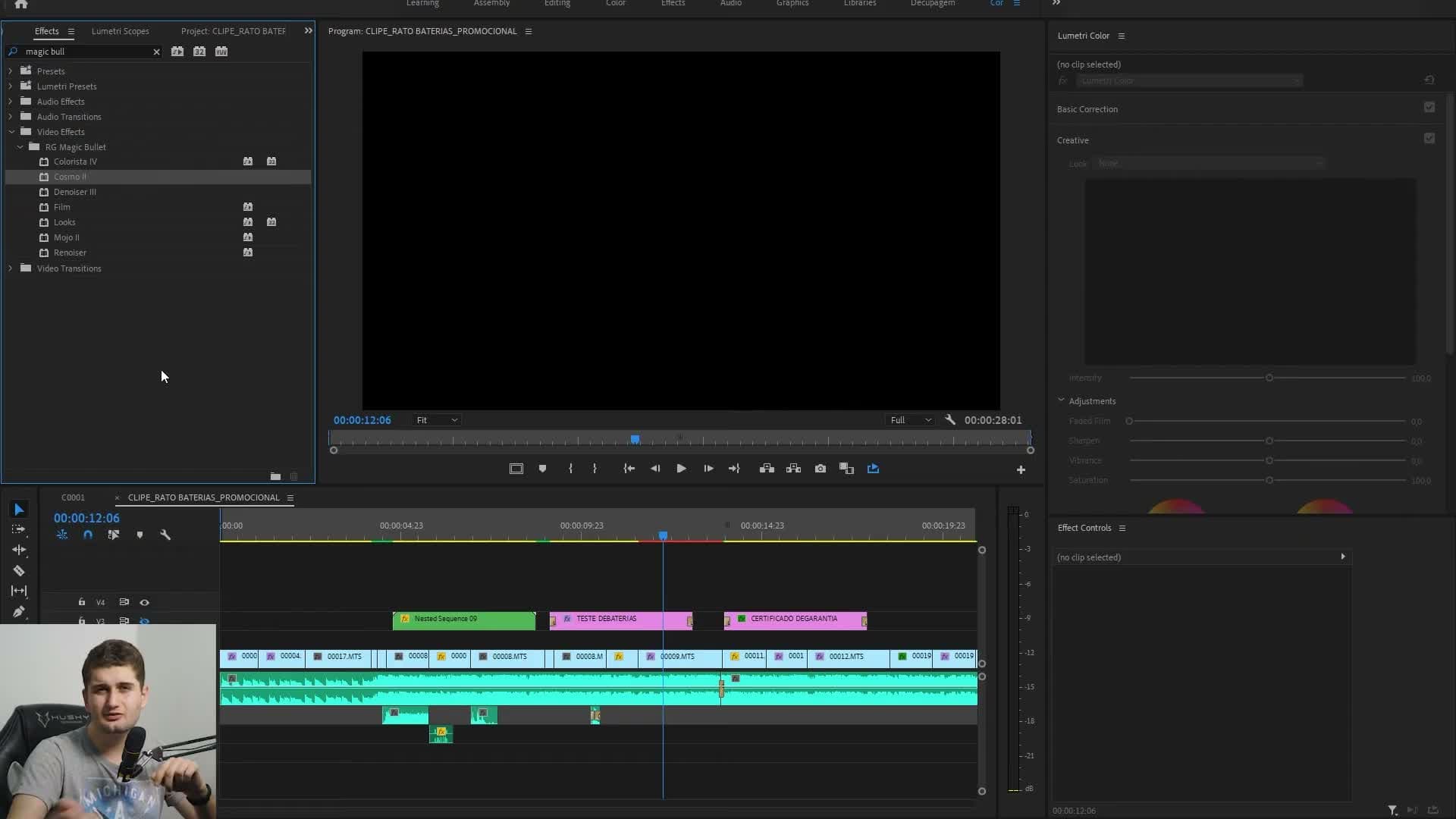Click the Export Media share icon
The height and width of the screenshot is (819, 1456).
873,469
